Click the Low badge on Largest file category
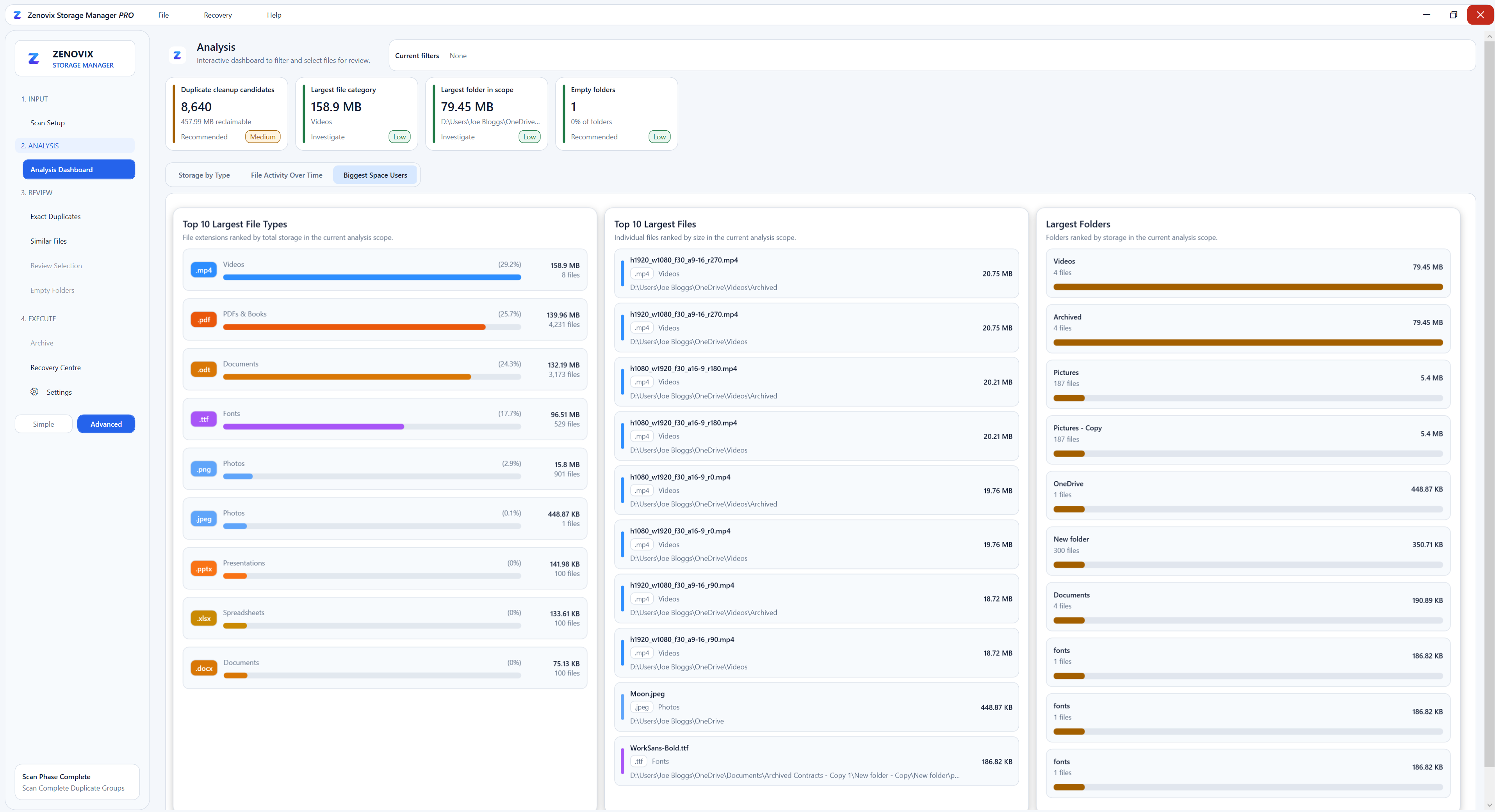This screenshot has height=812, width=1495. pos(399,137)
